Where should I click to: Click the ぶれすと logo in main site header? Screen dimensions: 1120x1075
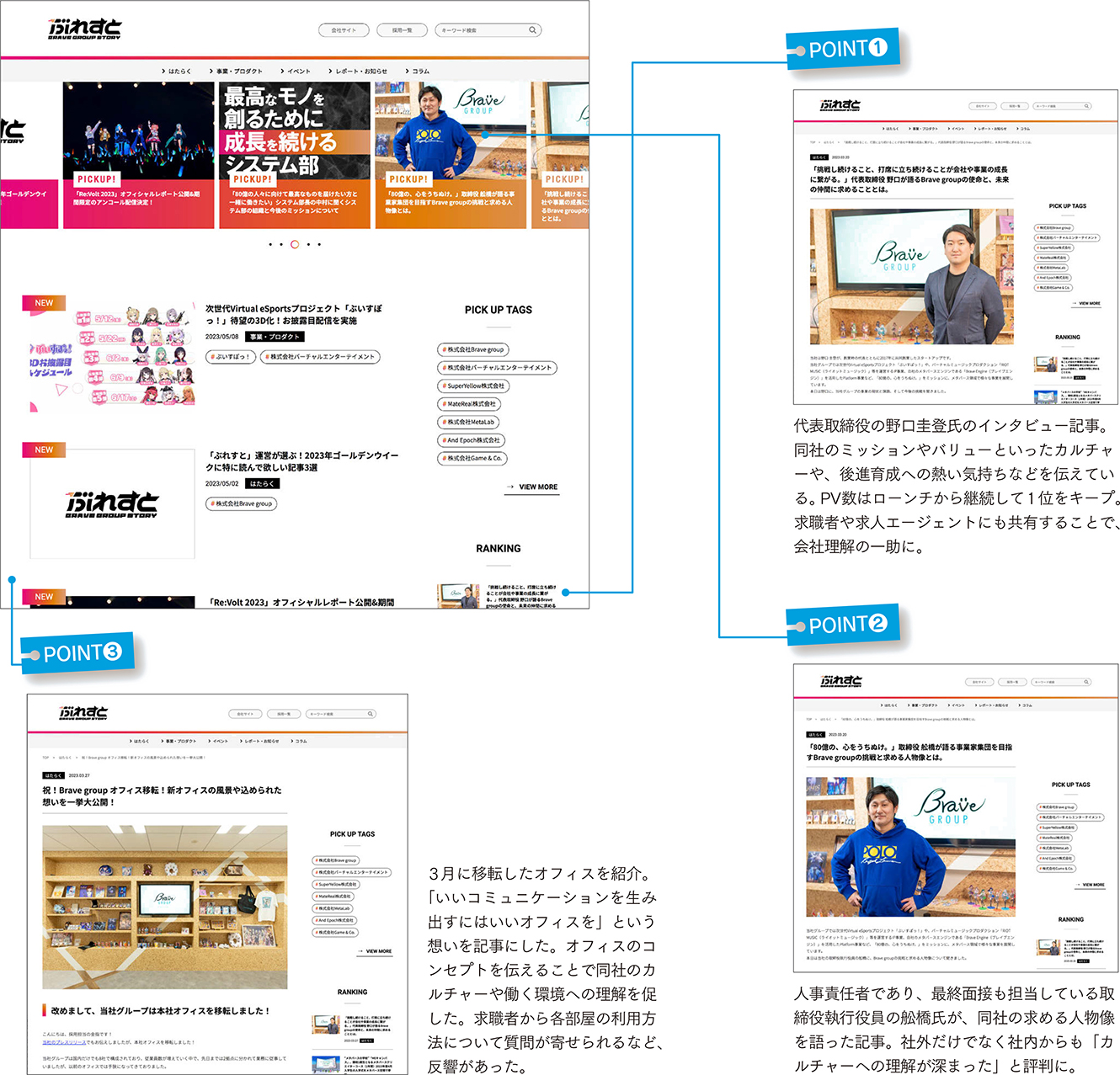[85, 29]
